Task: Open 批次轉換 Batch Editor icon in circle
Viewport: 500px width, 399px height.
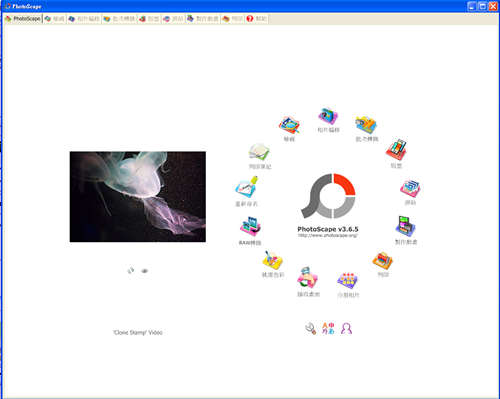Action: (x=366, y=125)
